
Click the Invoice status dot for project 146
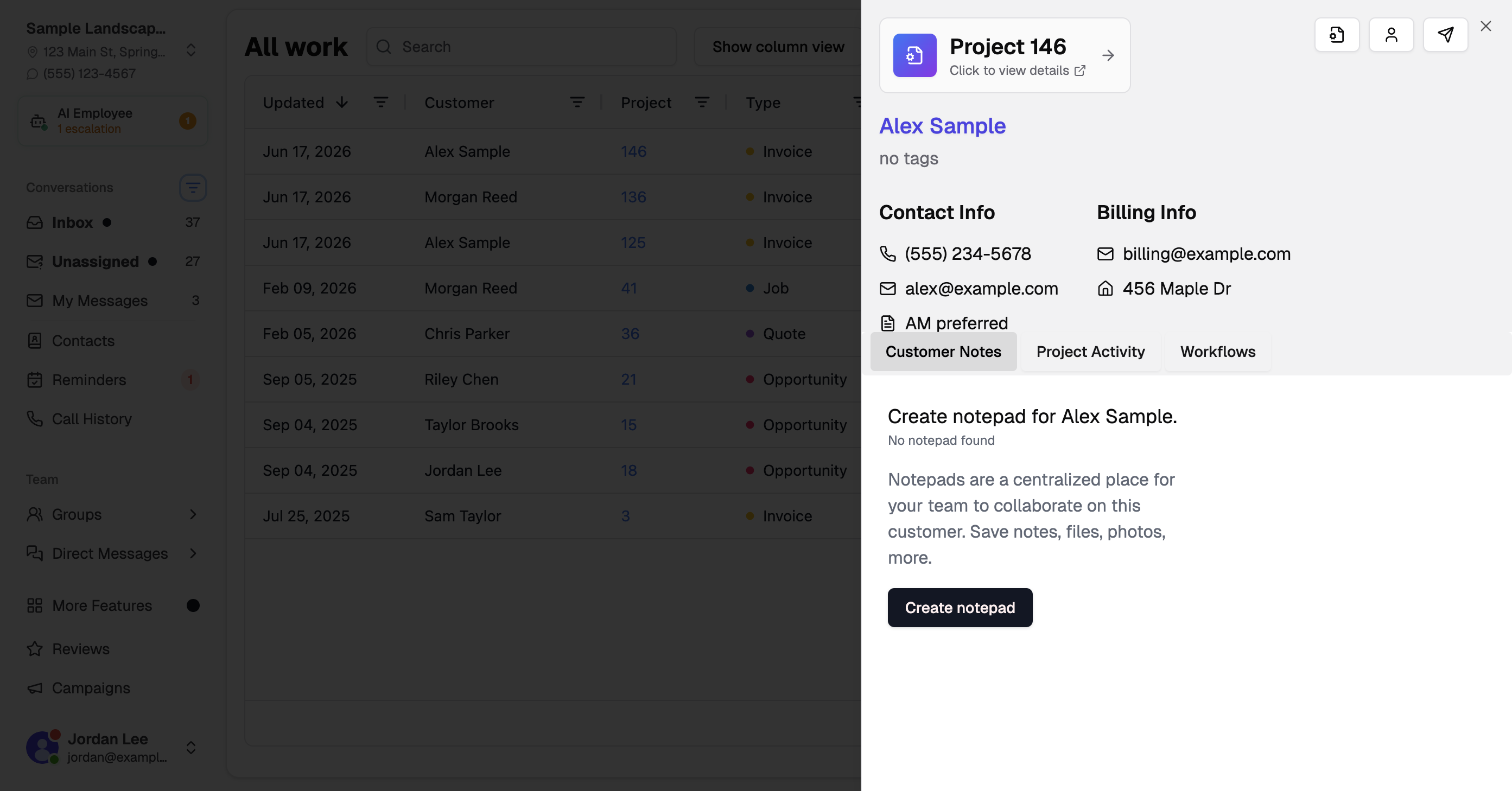pos(749,151)
